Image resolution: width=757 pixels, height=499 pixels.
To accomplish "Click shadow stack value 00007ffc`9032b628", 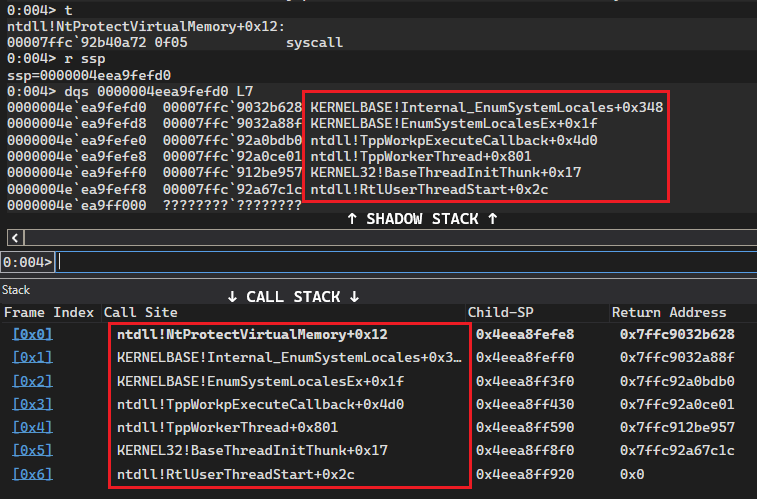I will tap(232, 107).
